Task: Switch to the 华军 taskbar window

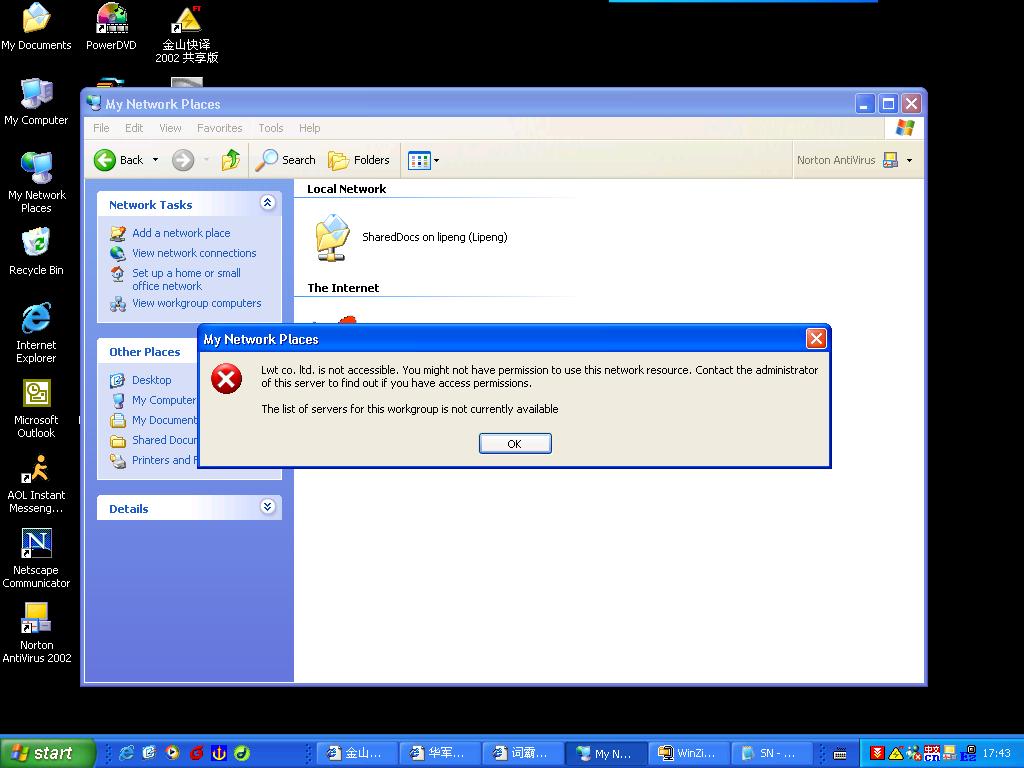Action: [x=440, y=753]
